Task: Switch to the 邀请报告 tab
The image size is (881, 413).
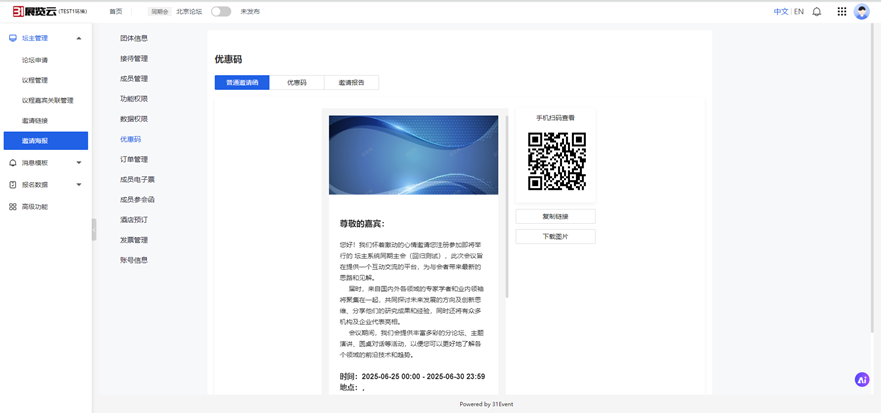Action: pos(351,83)
